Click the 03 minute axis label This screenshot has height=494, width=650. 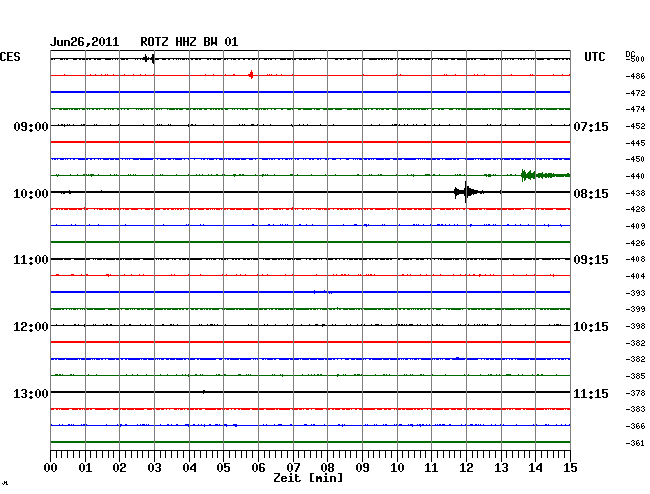click(x=154, y=467)
